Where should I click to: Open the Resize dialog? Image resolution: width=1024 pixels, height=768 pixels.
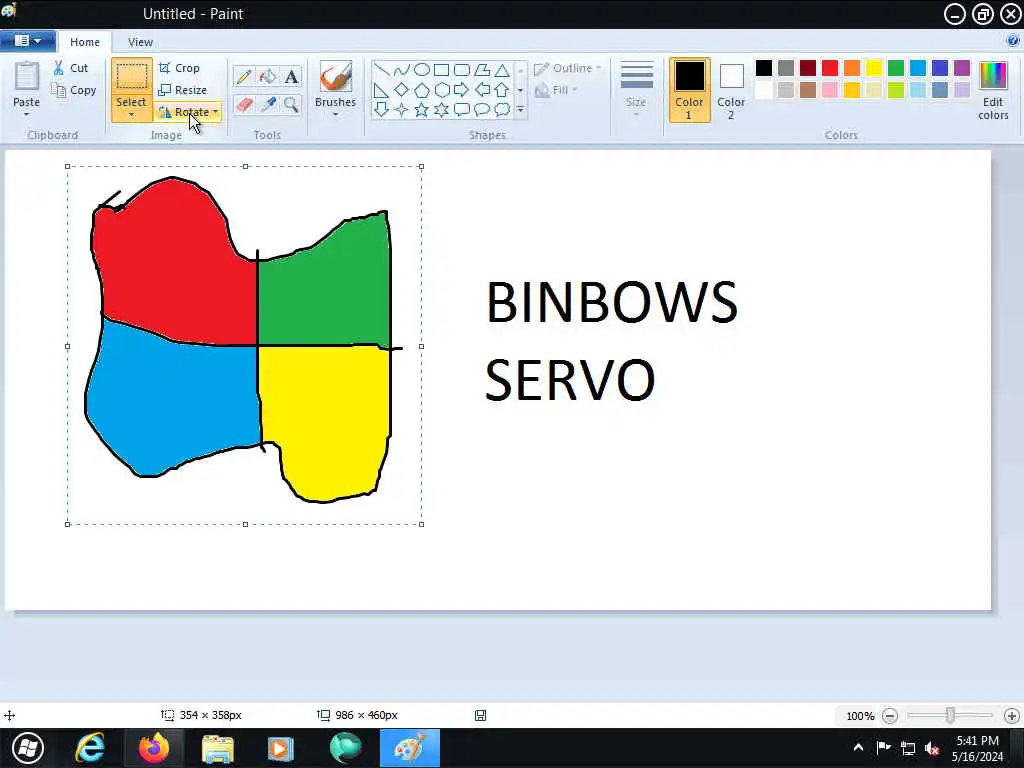(x=183, y=90)
